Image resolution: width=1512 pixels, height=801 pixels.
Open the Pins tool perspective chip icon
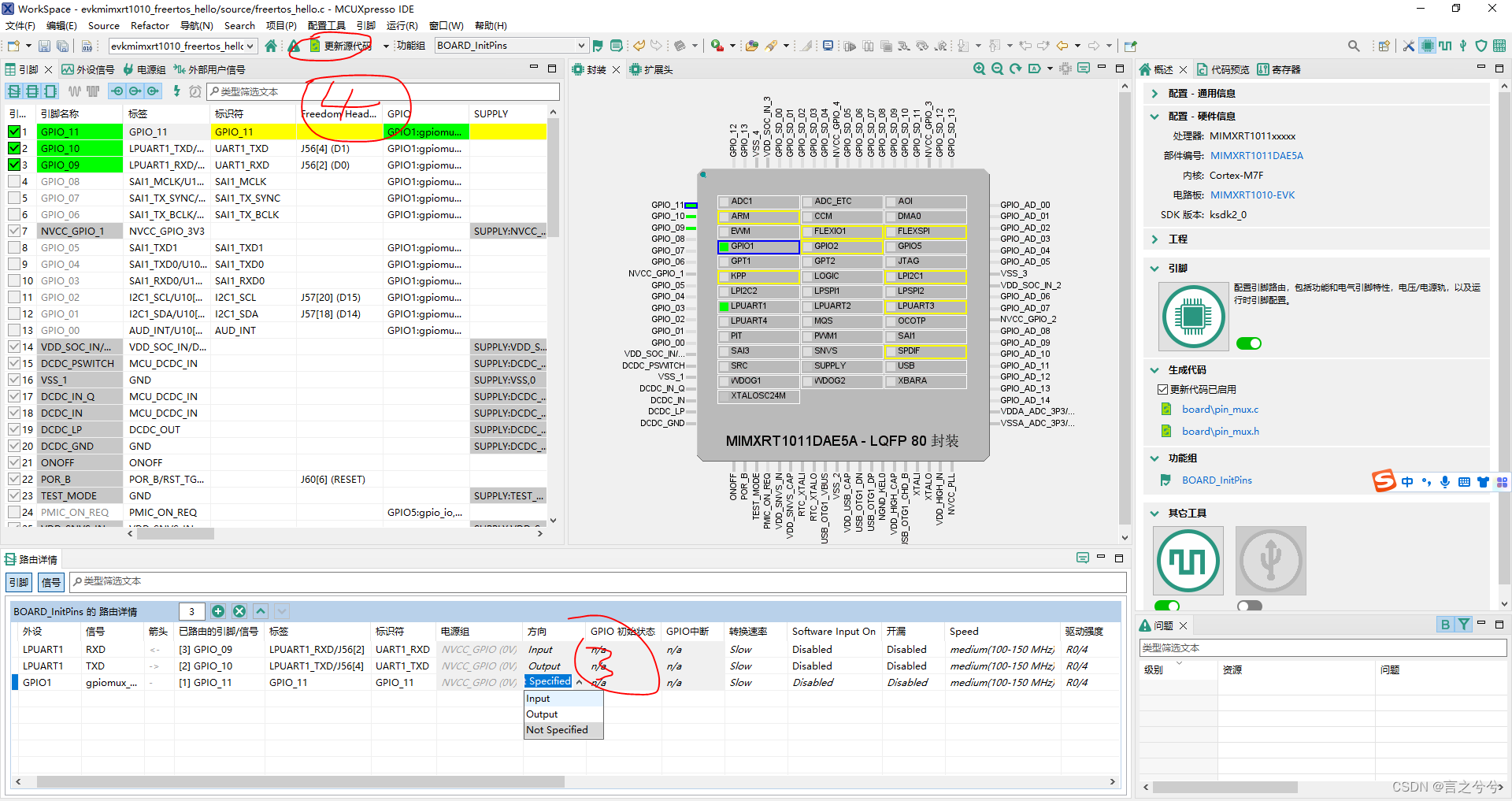pyautogui.click(x=1427, y=46)
